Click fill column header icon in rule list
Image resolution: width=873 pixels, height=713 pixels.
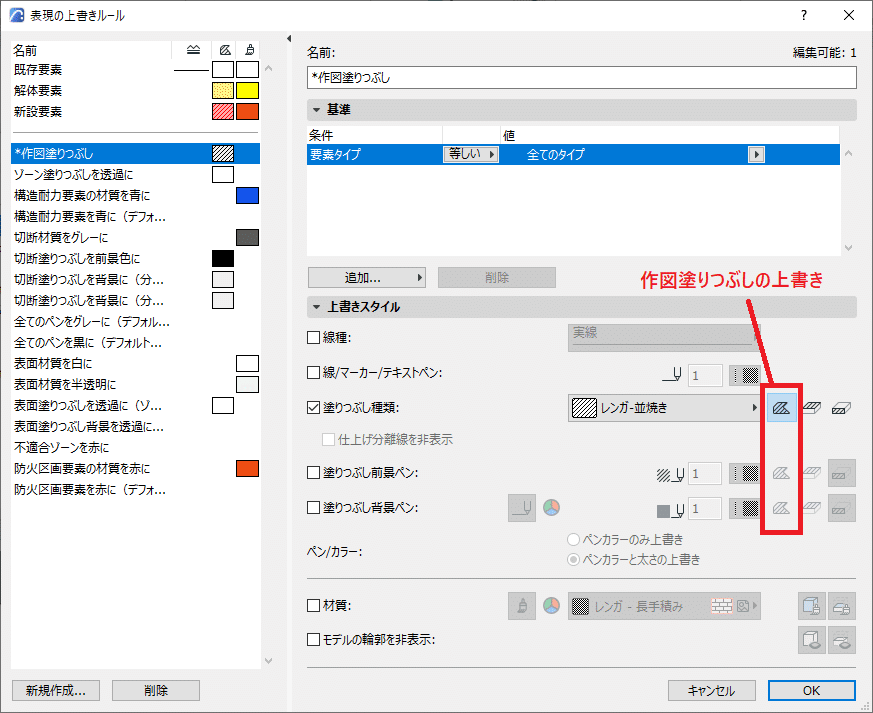(x=224, y=50)
